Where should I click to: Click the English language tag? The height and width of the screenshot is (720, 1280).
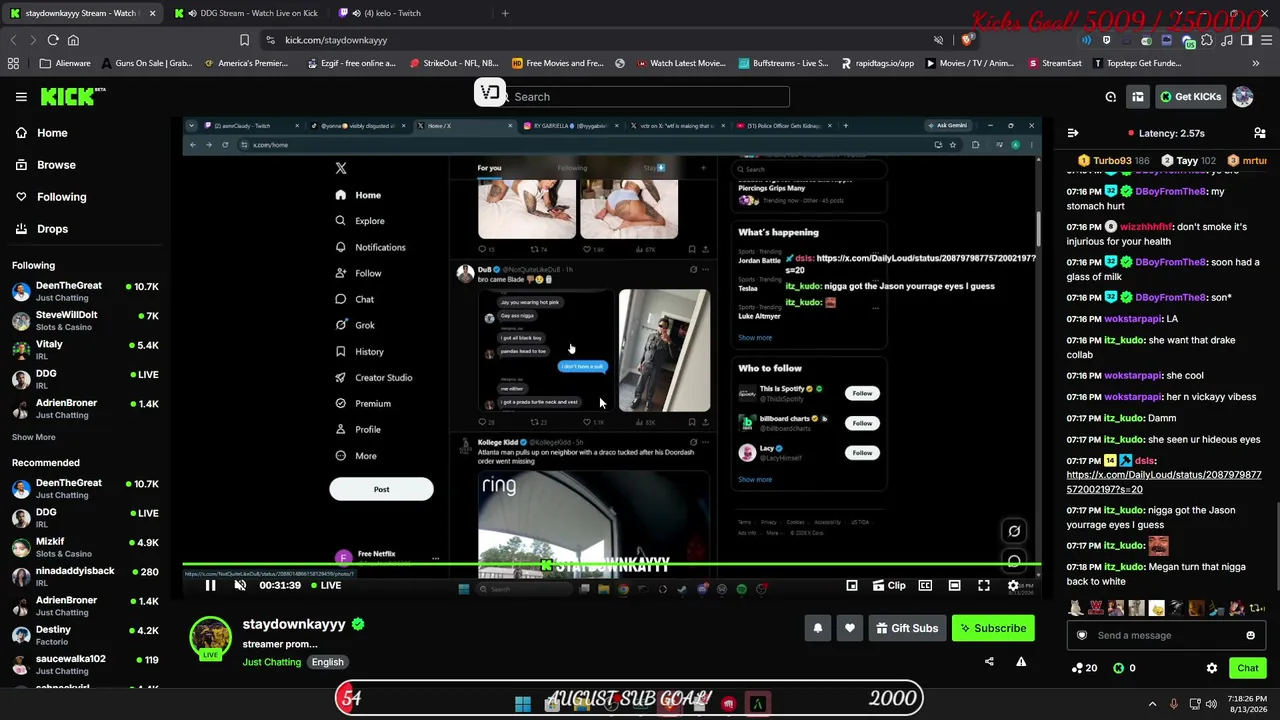327,662
